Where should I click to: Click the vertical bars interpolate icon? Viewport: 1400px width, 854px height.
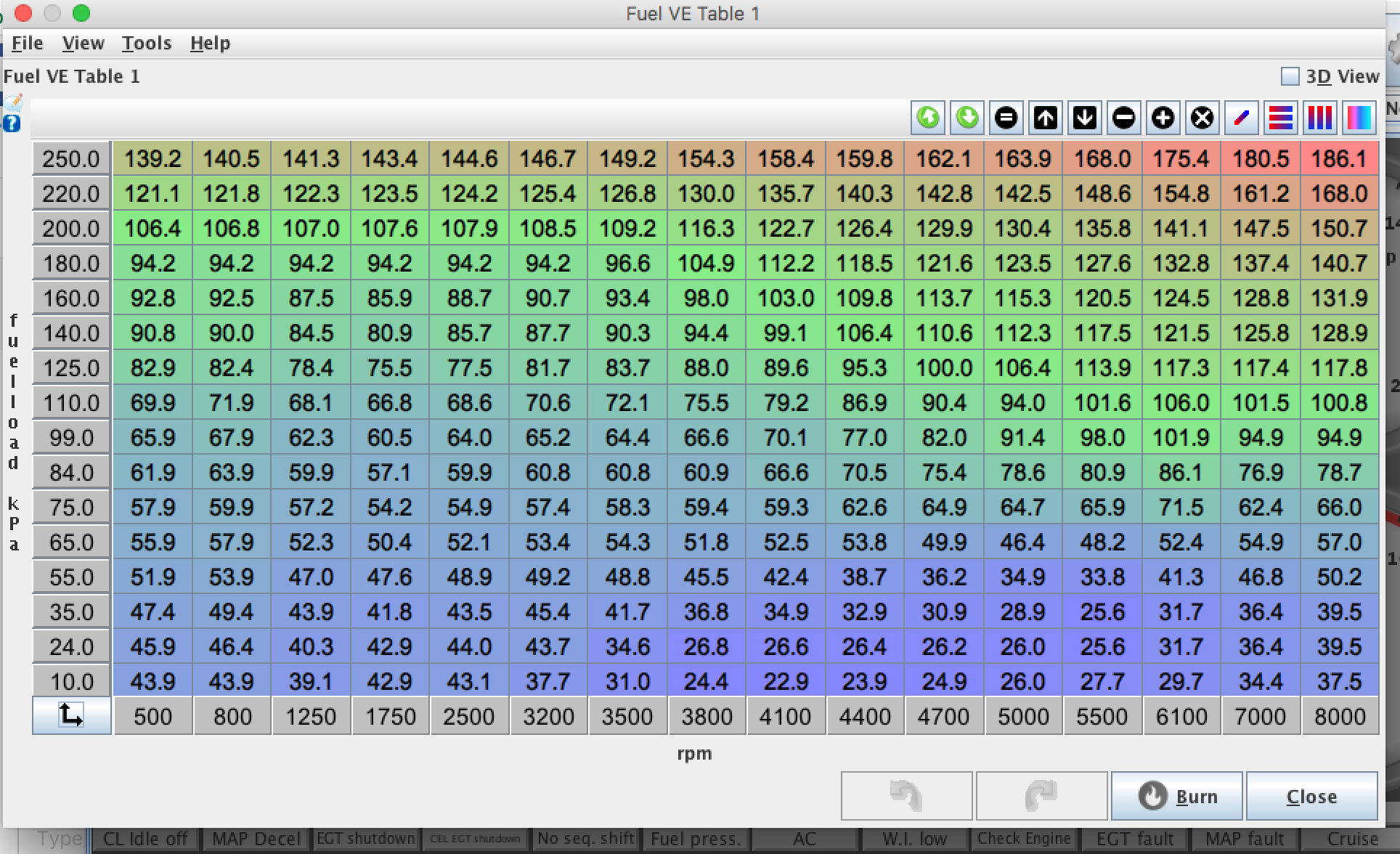1320,118
